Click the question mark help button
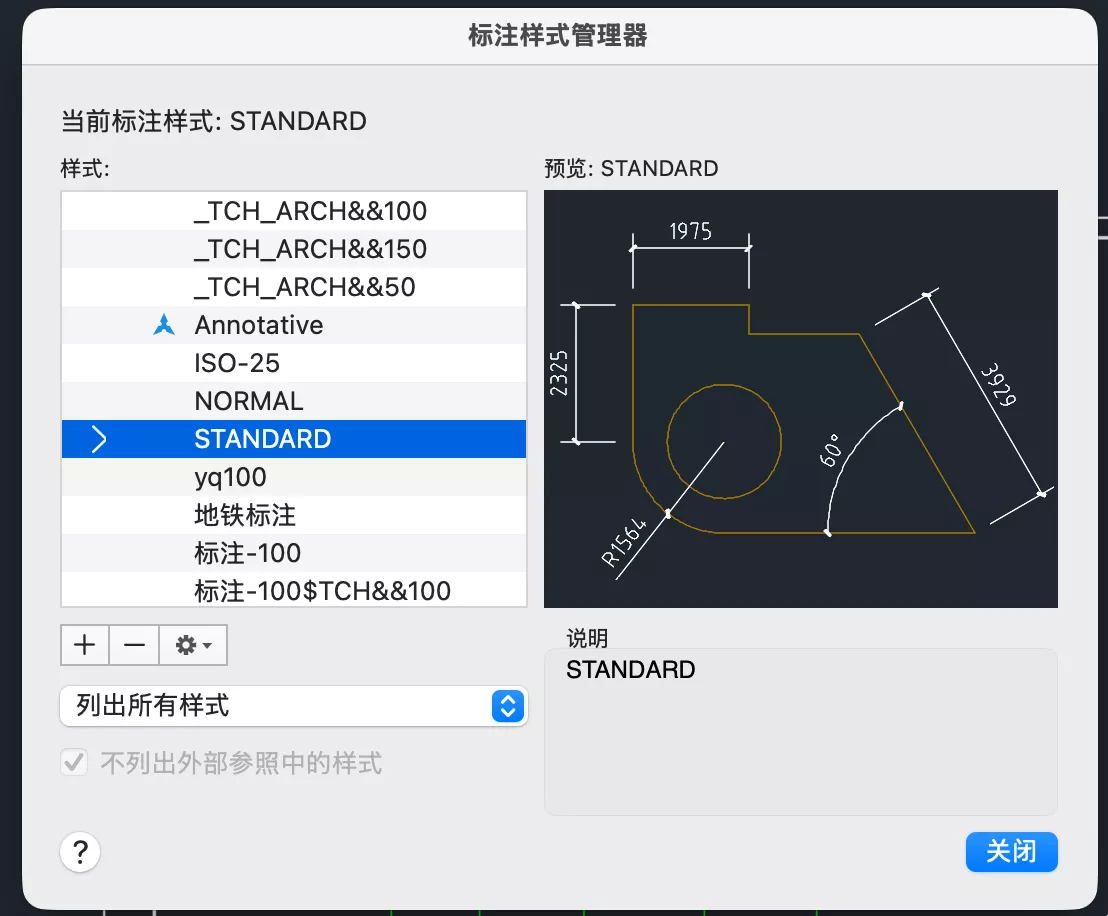Screen dimensions: 1108x916 coord(81,853)
